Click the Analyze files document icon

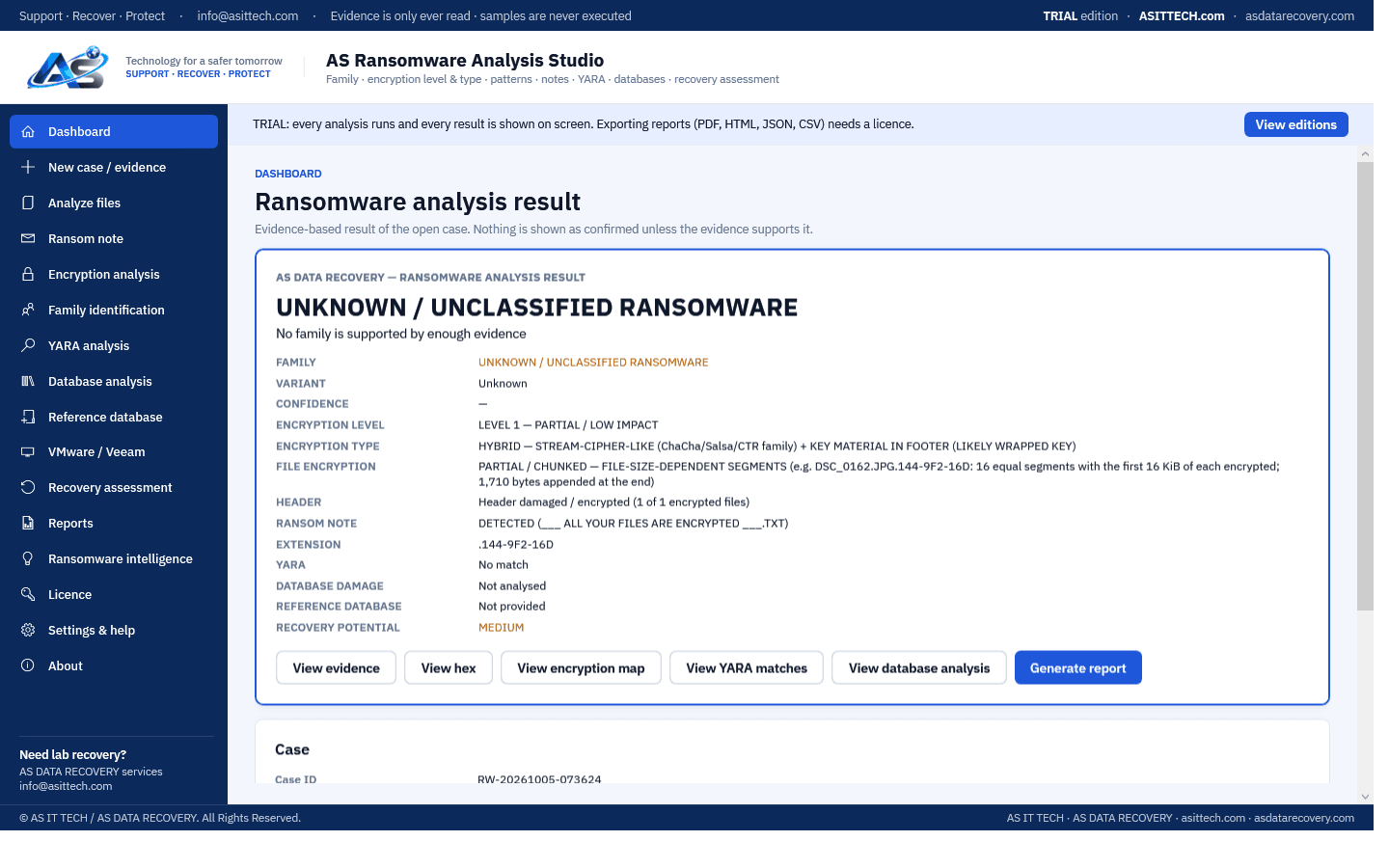[x=28, y=203]
